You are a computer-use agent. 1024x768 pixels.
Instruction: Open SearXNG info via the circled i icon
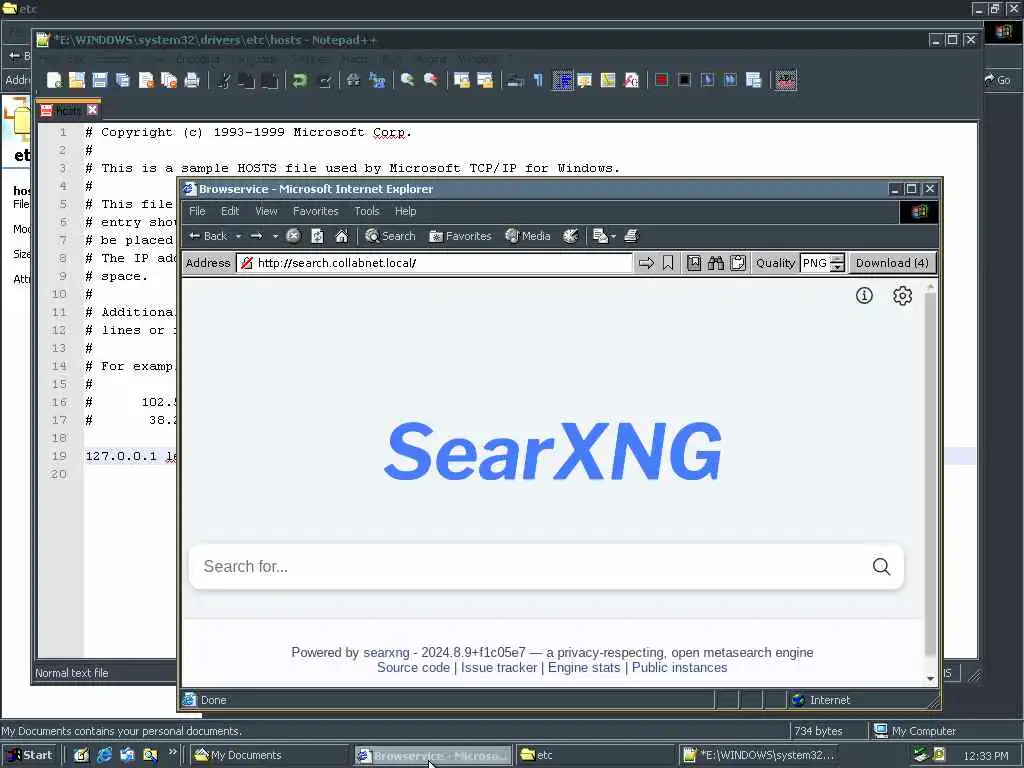coord(864,296)
